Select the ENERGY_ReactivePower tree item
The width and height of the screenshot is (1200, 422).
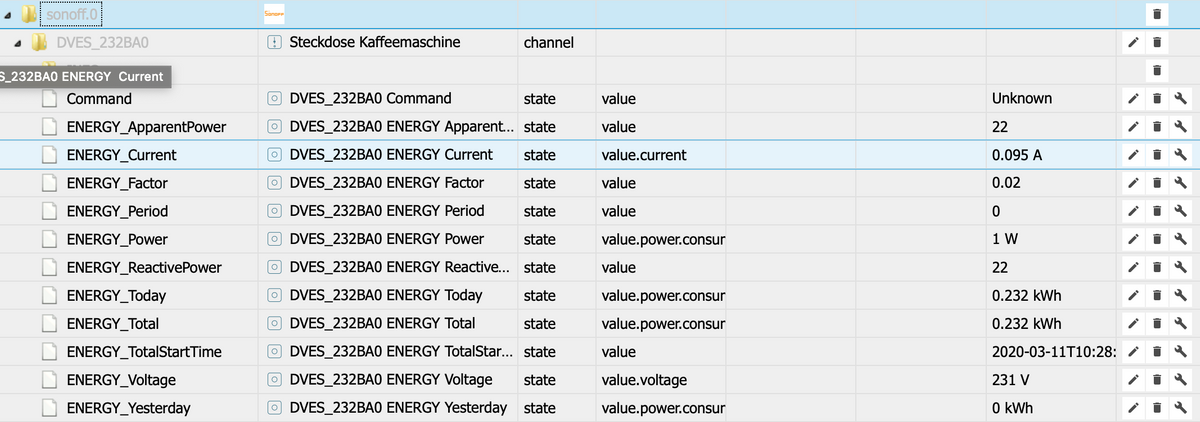tap(144, 268)
